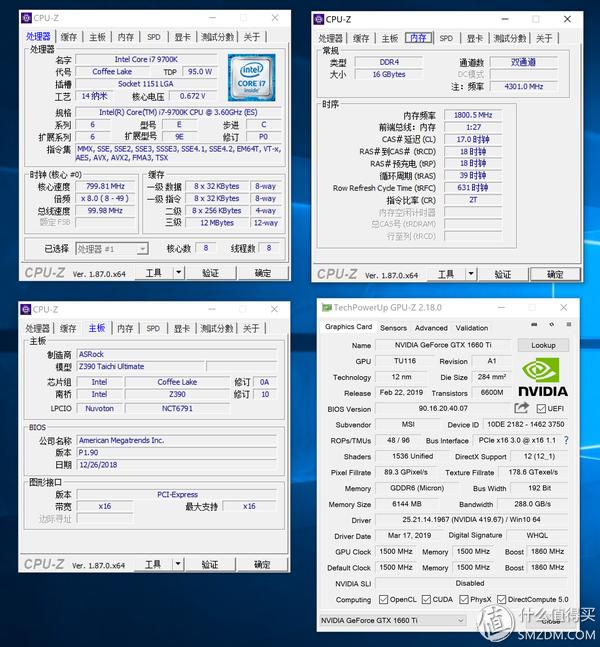Click the Intel Core i7 9700K name field
Screen dimensions: 600x647
tap(146, 59)
